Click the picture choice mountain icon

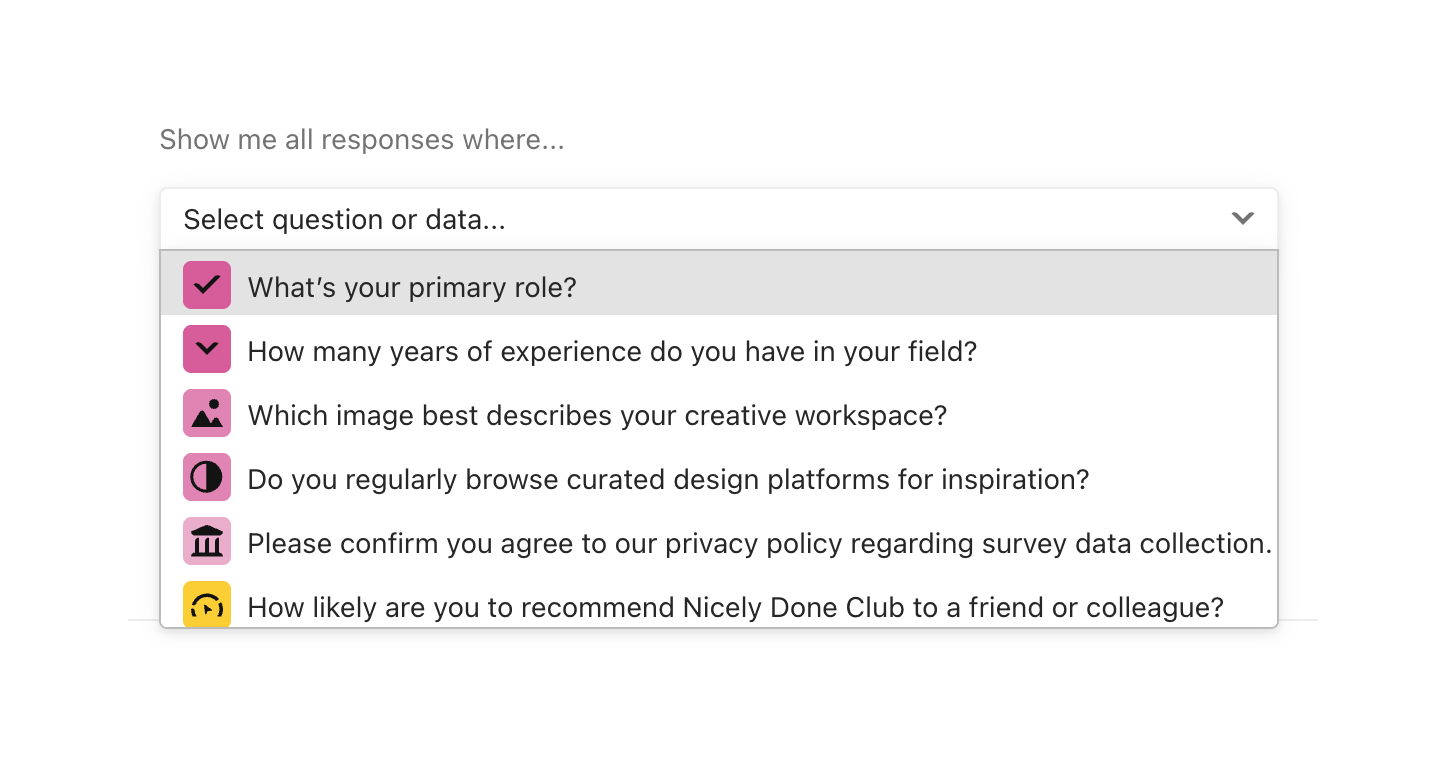(207, 413)
